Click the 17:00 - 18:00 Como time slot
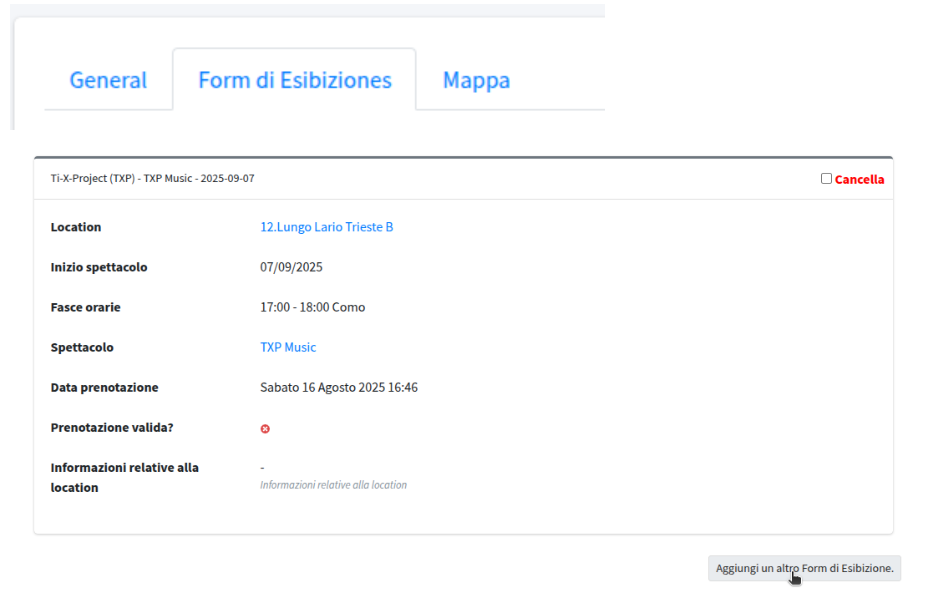This screenshot has width=946, height=591. point(312,307)
